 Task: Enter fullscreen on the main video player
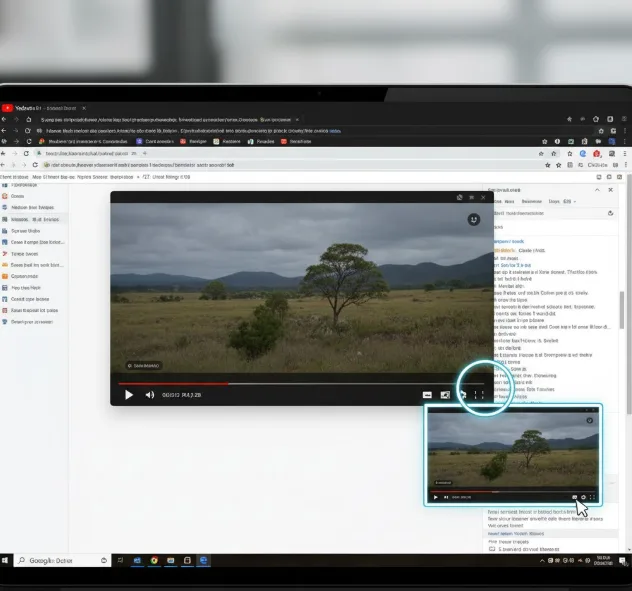(479, 395)
